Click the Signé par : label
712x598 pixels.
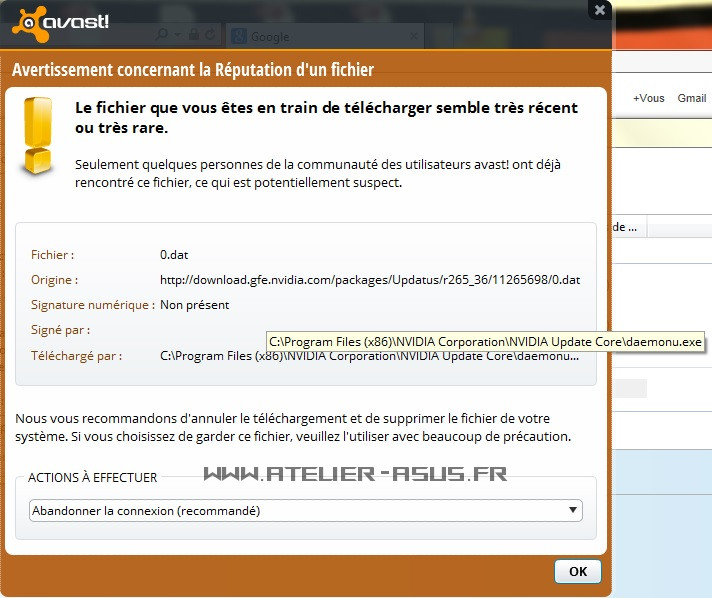click(60, 330)
